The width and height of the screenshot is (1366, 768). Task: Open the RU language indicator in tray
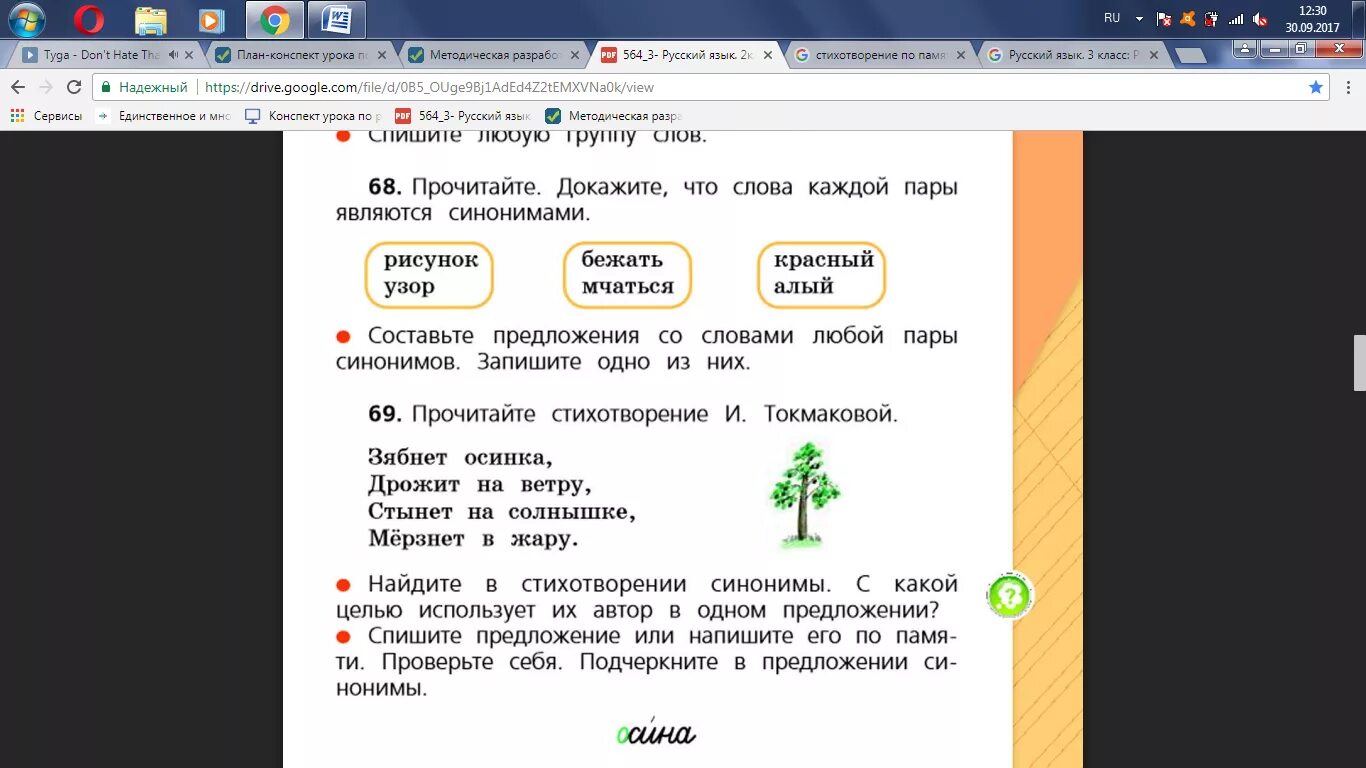[1112, 18]
